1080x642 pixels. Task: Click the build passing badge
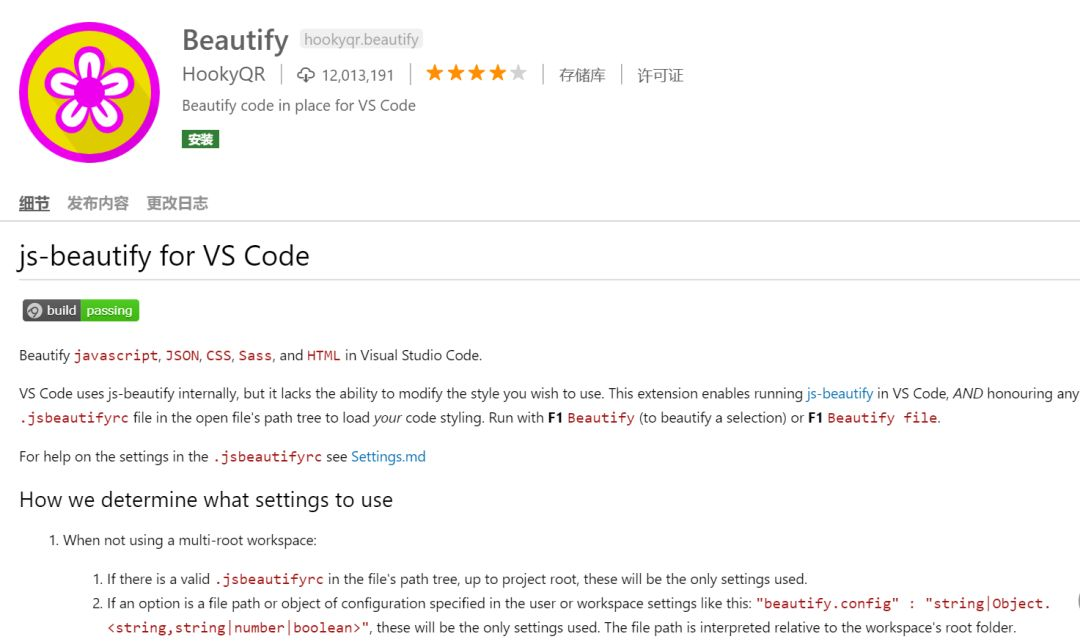[x=81, y=310]
